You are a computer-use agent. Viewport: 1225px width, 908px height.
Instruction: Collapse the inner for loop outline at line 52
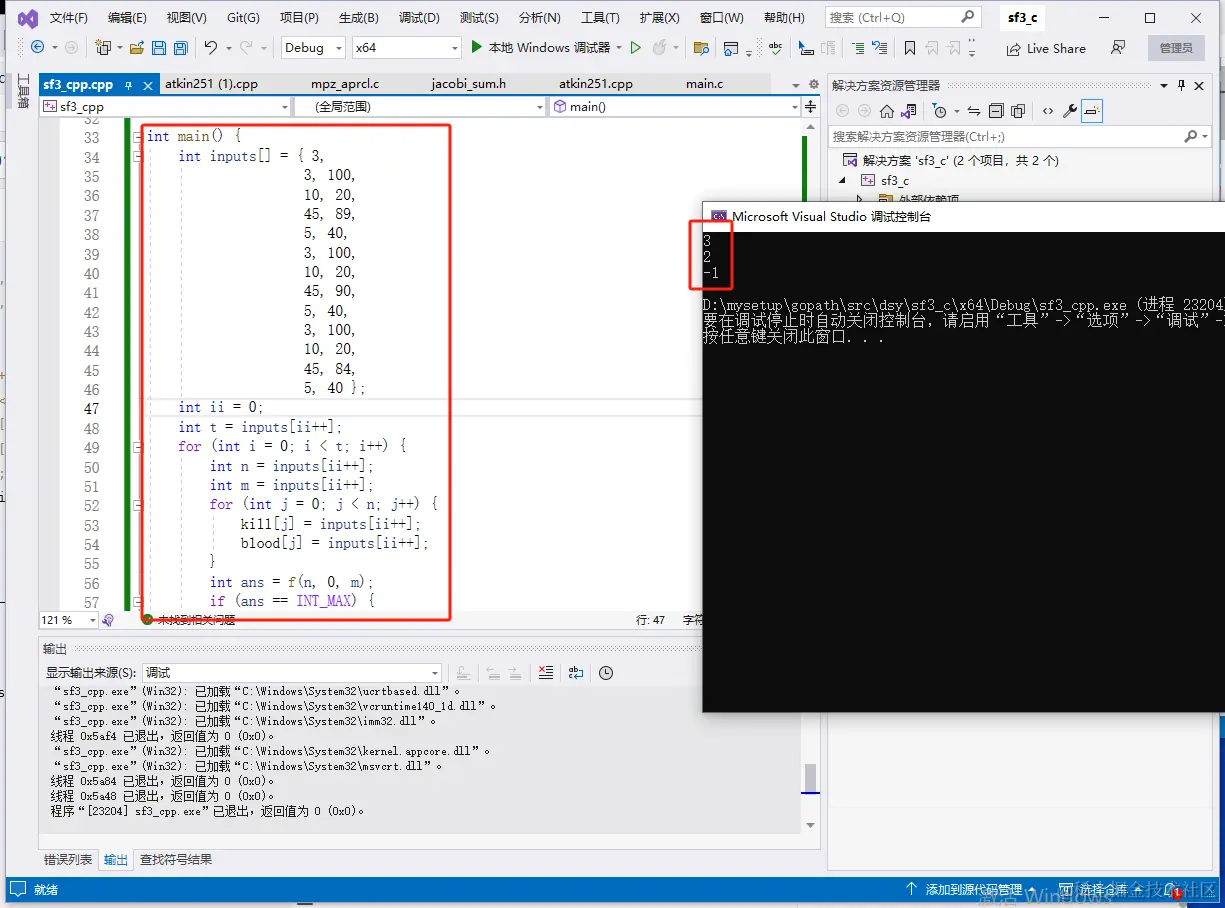click(137, 505)
